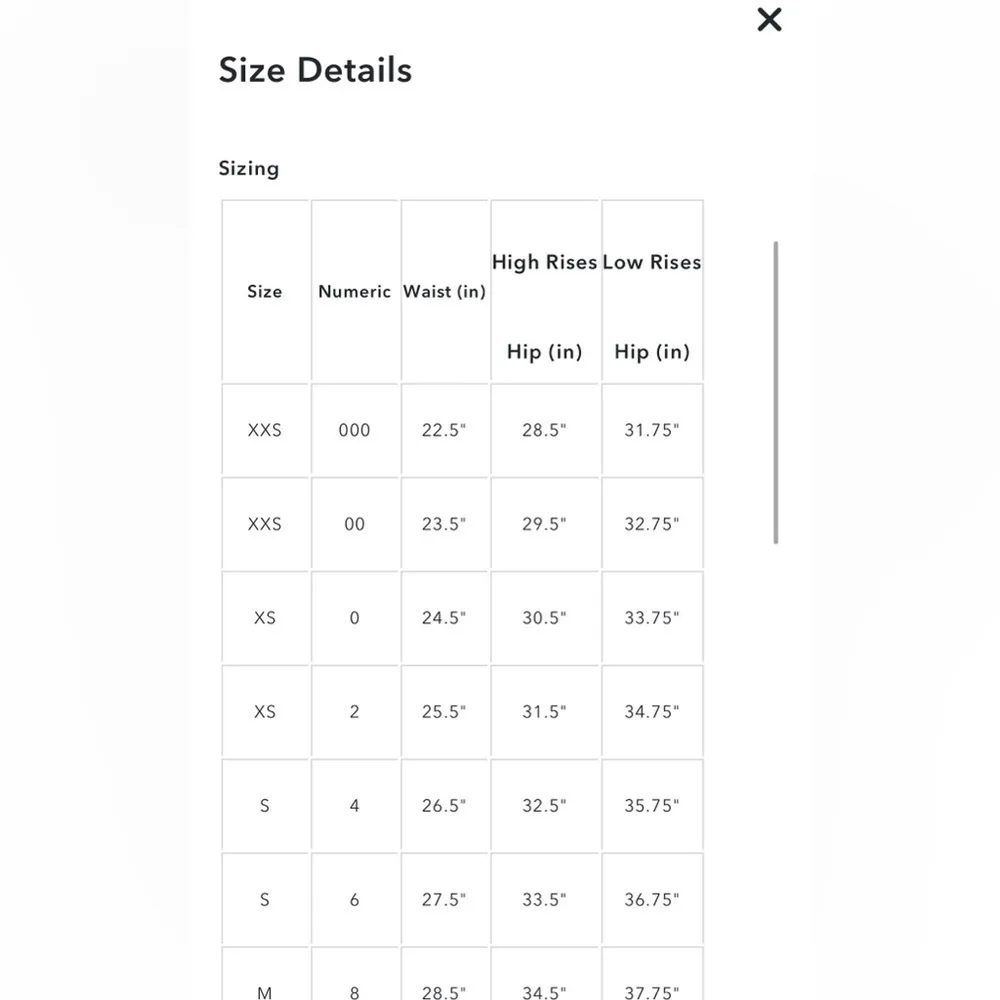
Task: Click the size chart vertical scrollbar
Action: click(776, 392)
